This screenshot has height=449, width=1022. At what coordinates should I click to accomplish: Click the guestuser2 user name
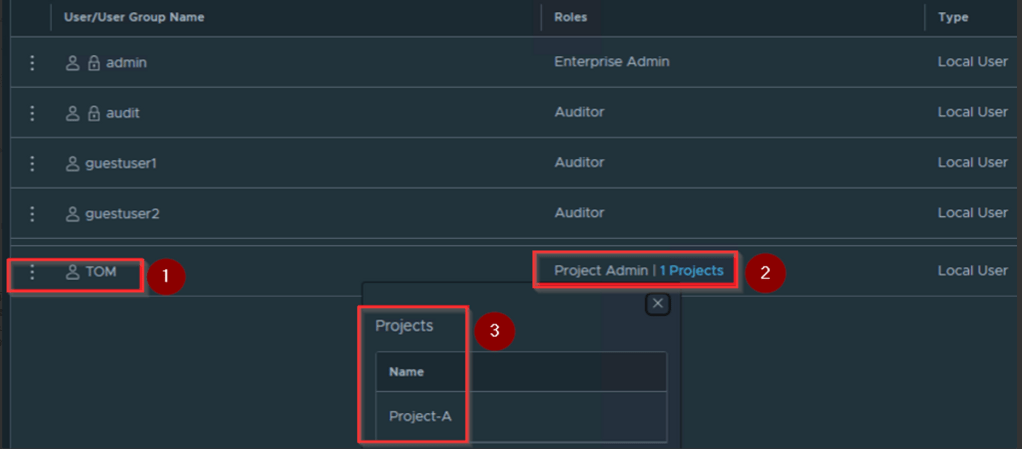pos(122,213)
